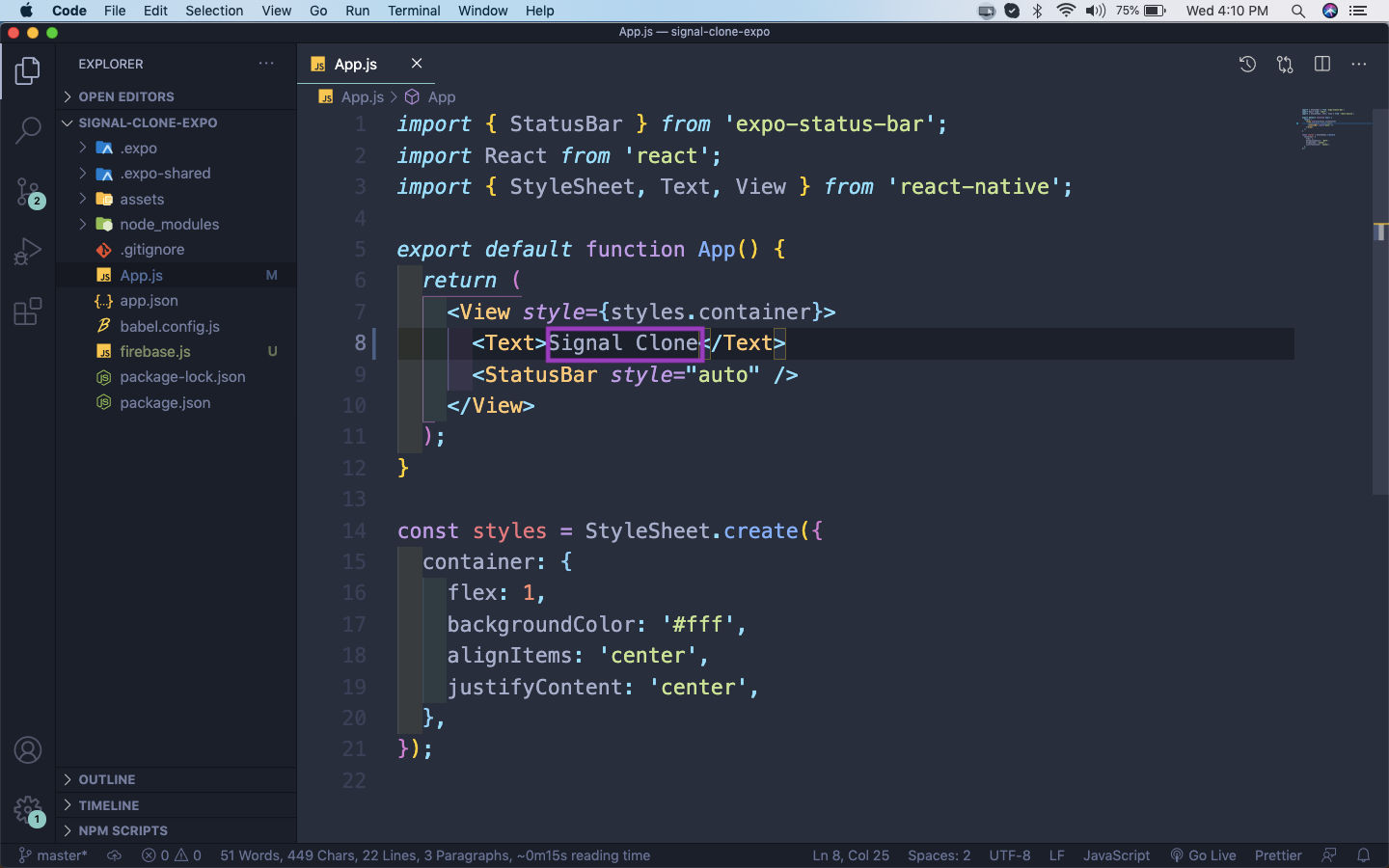Open the Selection menu
Image resolution: width=1389 pixels, height=868 pixels.
214,11
